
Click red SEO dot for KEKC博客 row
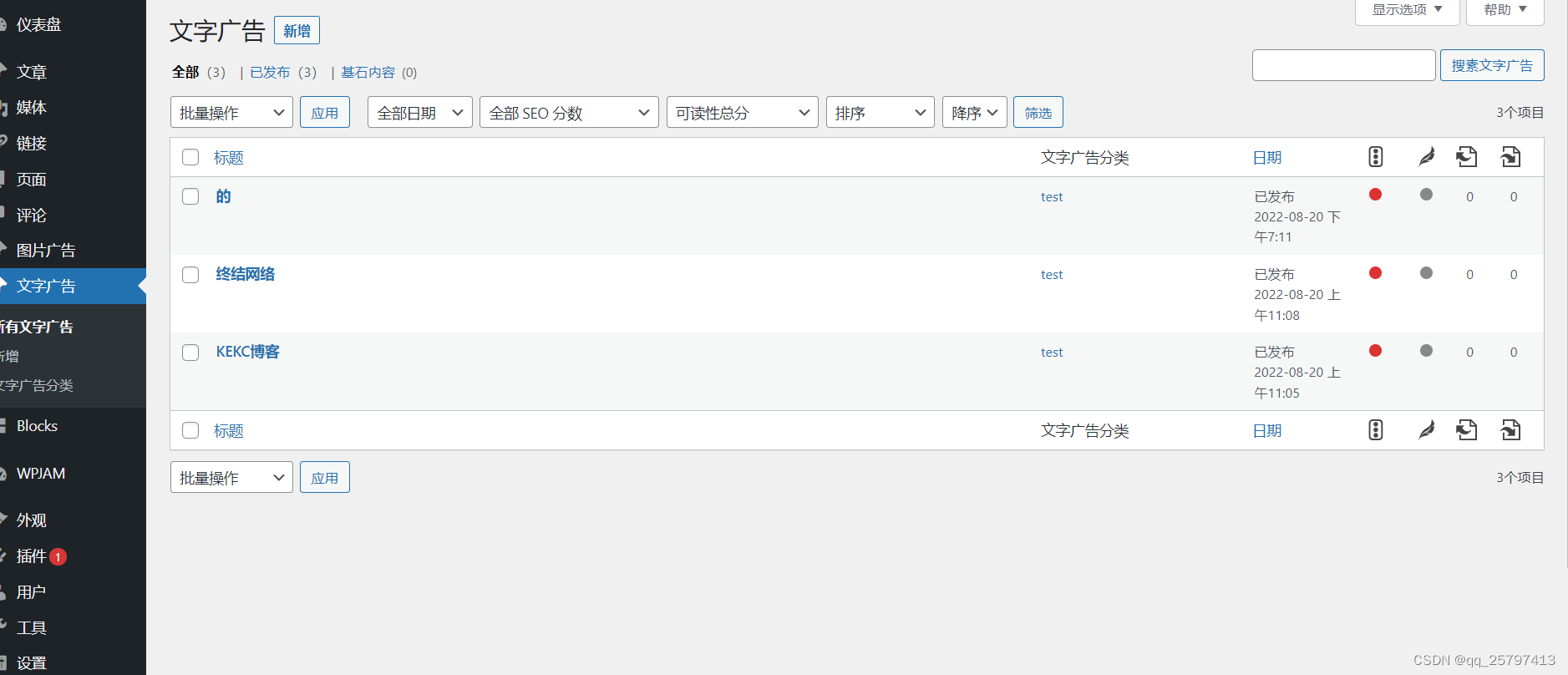tap(1376, 351)
